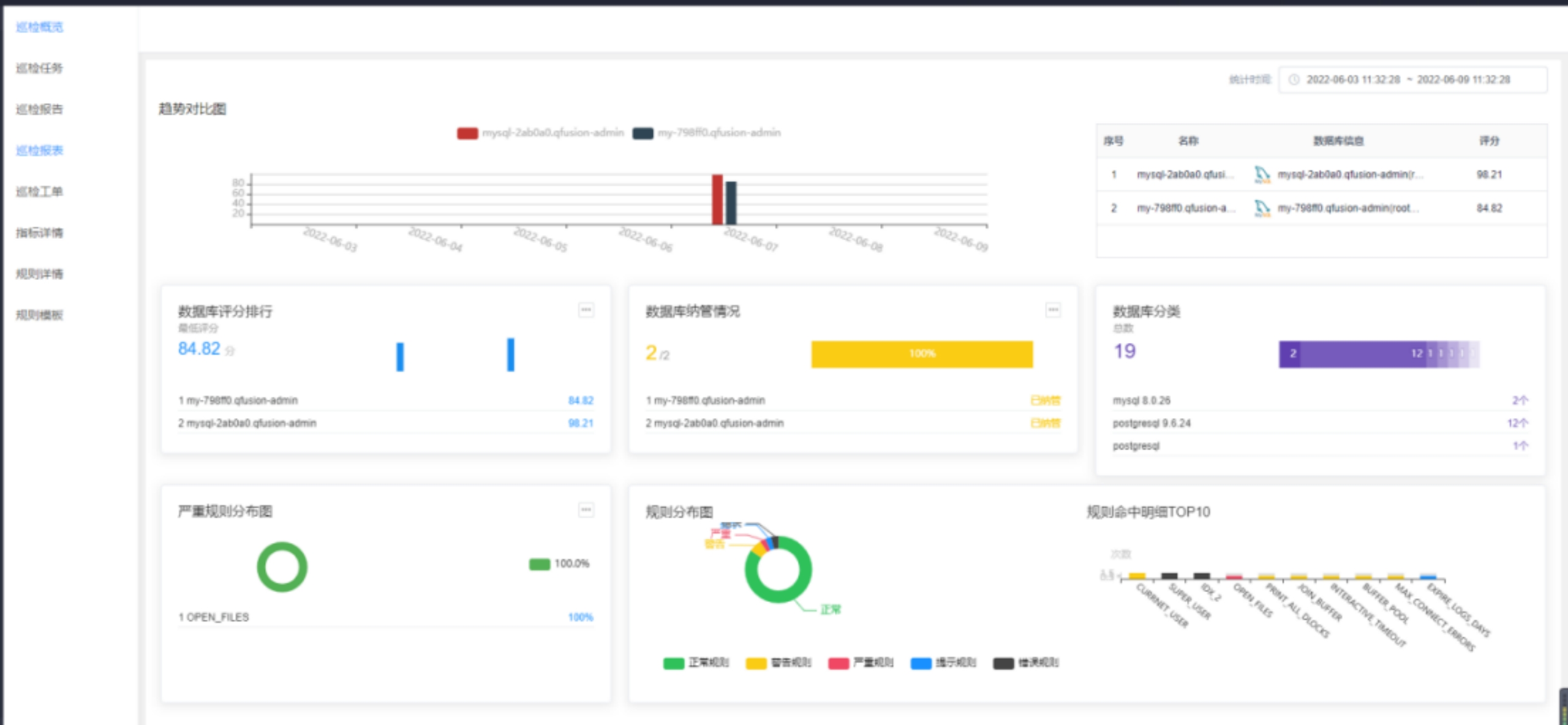
Task: Open 巡检概览 in the sidebar
Action: coord(39,27)
